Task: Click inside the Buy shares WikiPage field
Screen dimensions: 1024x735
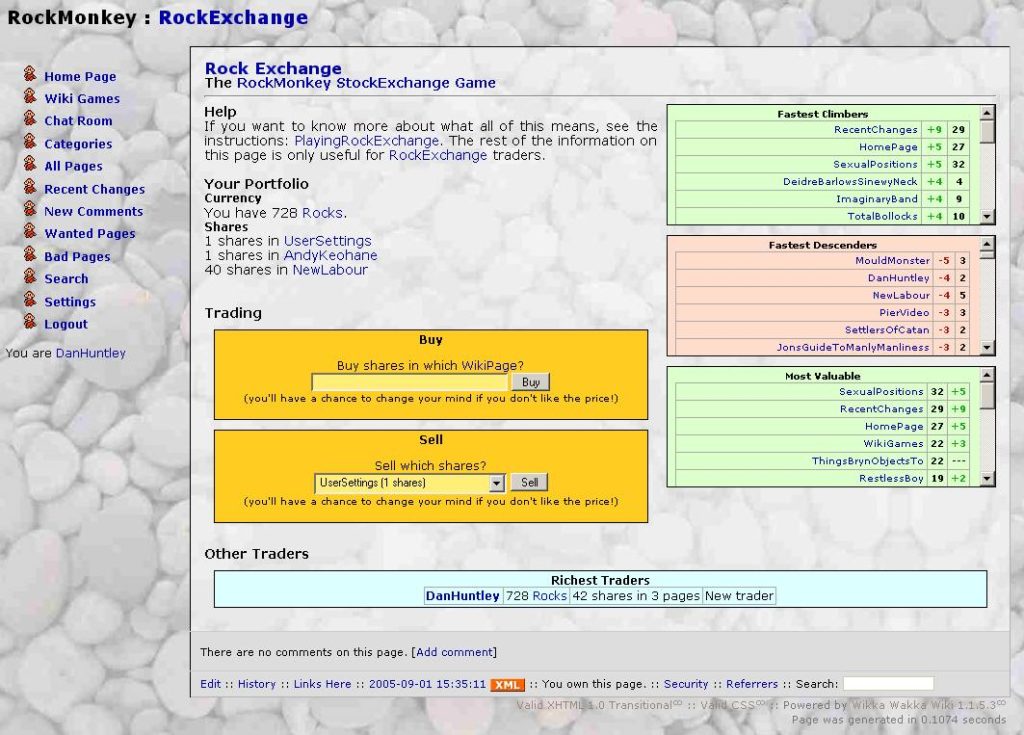Action: [x=410, y=381]
